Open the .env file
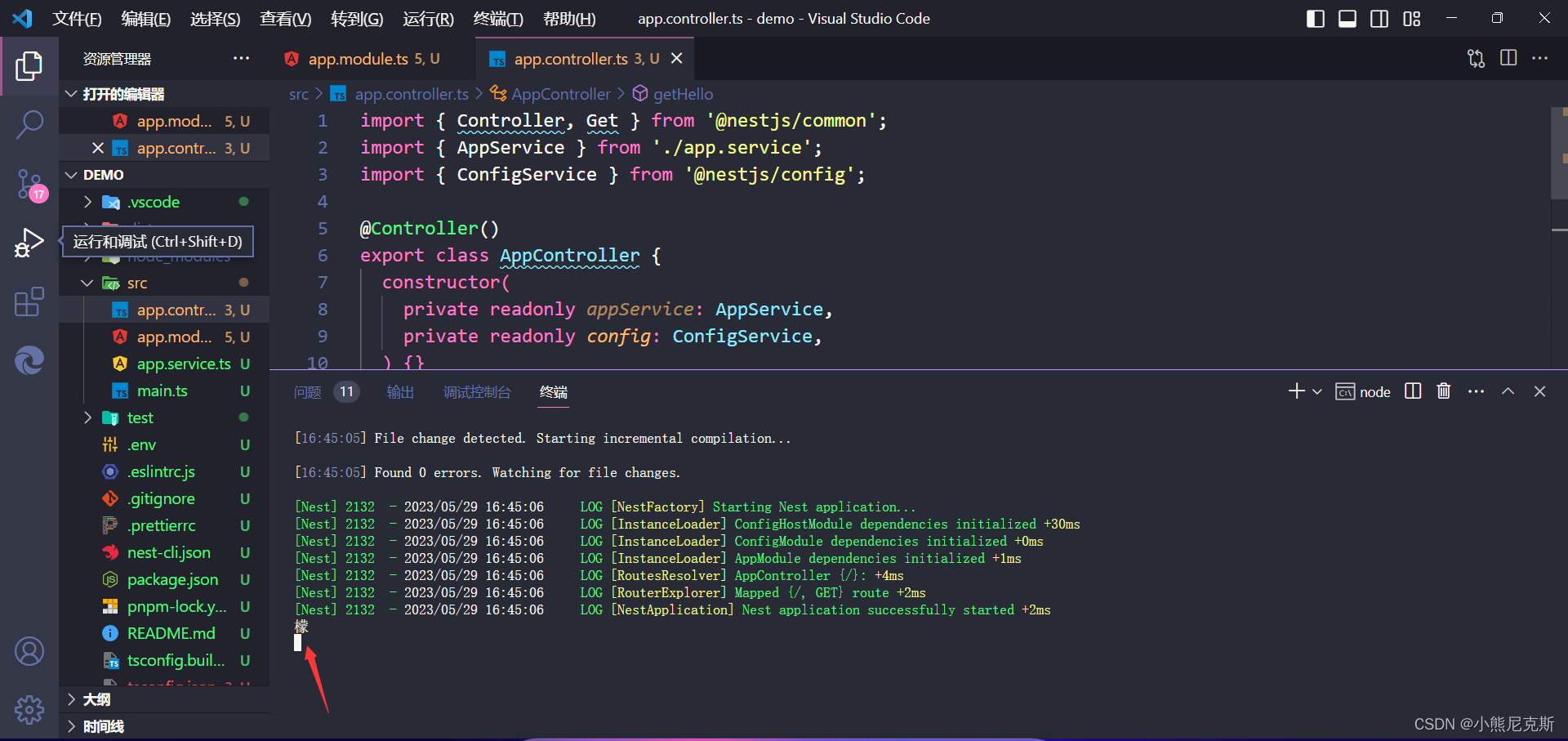Image resolution: width=1568 pixels, height=741 pixels. pos(164,444)
